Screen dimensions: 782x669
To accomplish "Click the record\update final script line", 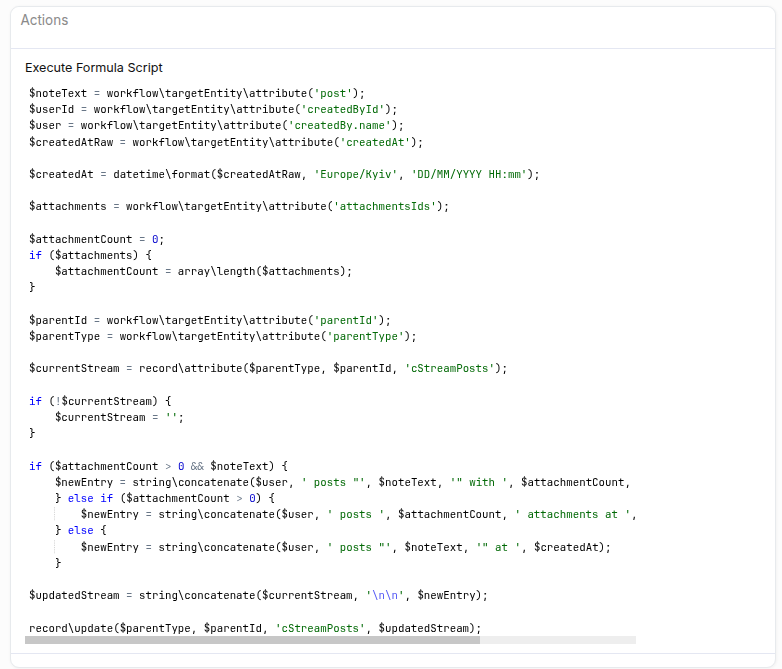I will tap(255, 628).
